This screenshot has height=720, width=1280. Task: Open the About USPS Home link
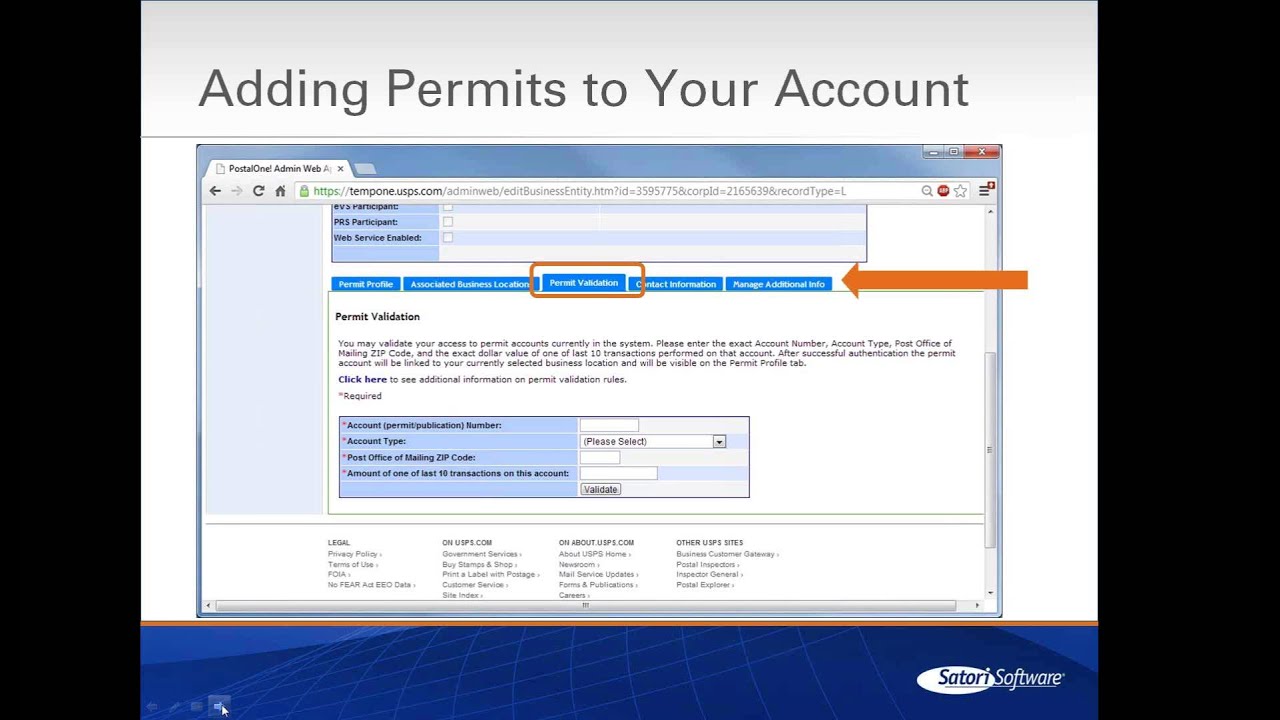point(595,554)
